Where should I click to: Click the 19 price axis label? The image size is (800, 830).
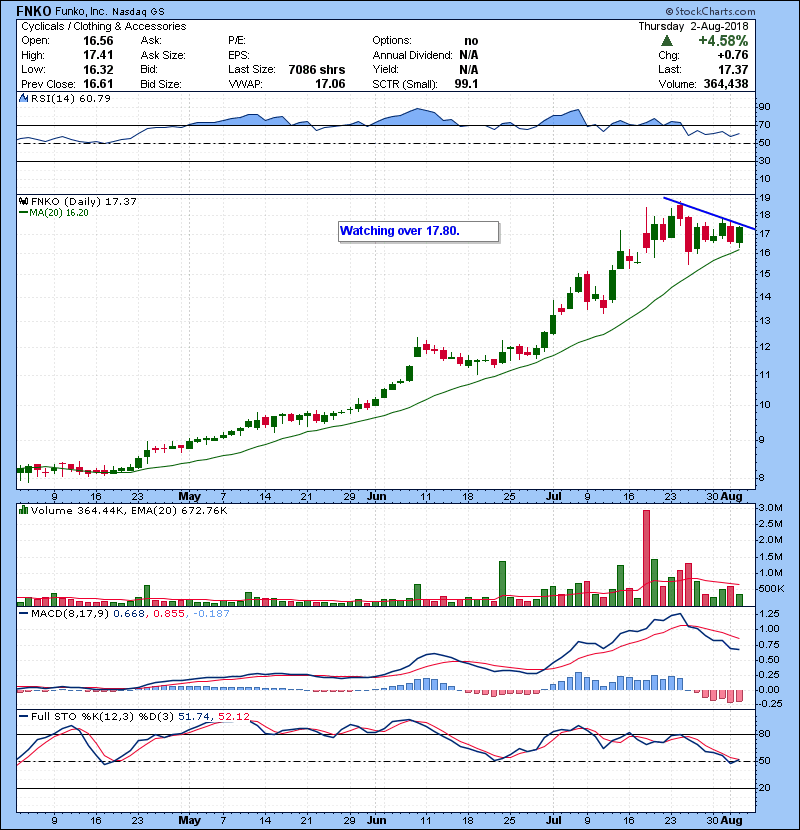coord(764,198)
